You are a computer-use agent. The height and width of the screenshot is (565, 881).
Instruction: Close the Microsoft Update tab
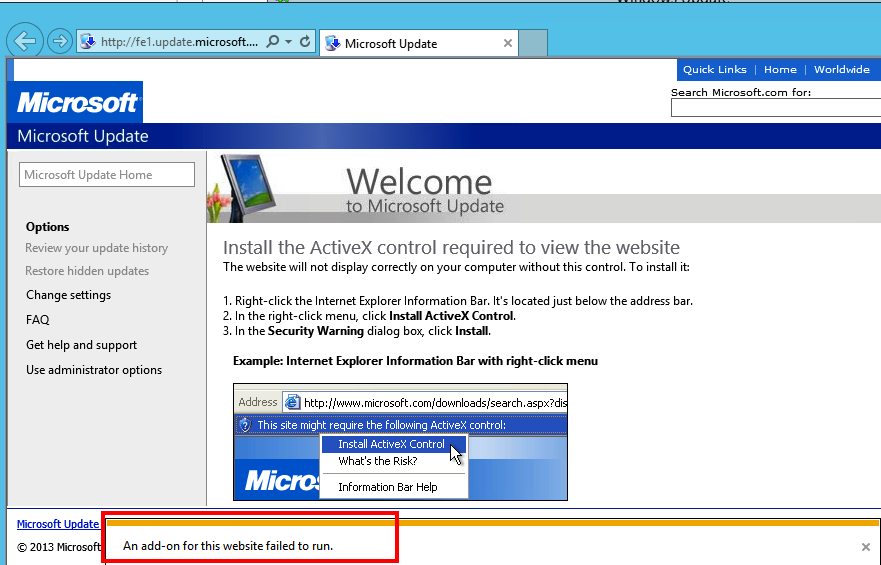(x=507, y=43)
